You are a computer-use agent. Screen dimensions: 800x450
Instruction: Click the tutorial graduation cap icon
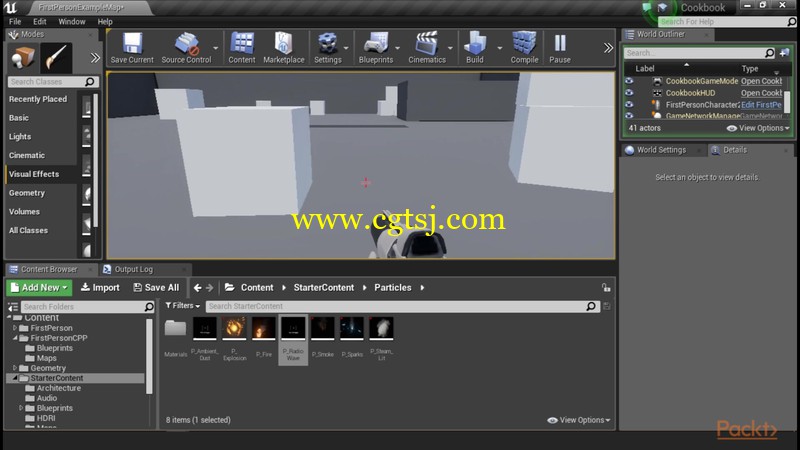pyautogui.click(x=663, y=7)
